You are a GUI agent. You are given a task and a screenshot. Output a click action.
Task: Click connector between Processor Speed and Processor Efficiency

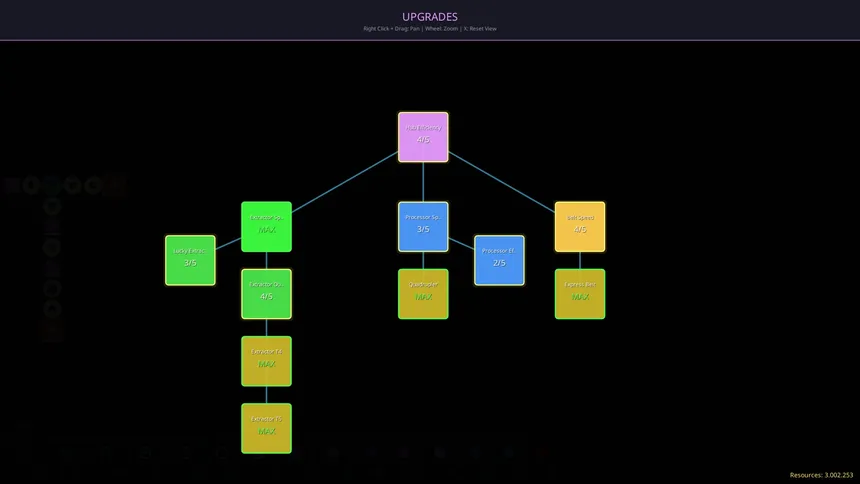(x=461, y=243)
